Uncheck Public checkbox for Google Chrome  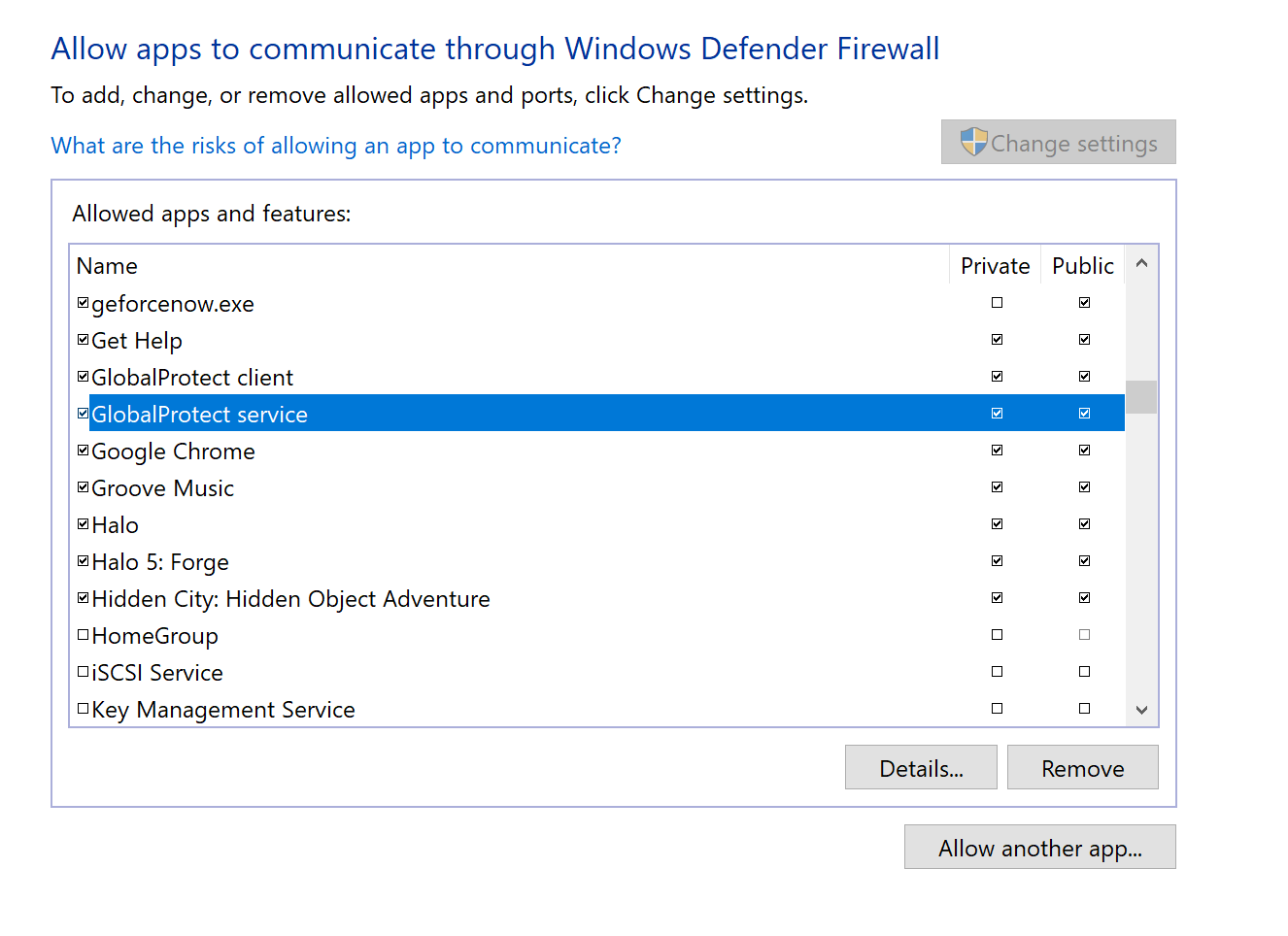[x=1084, y=451]
